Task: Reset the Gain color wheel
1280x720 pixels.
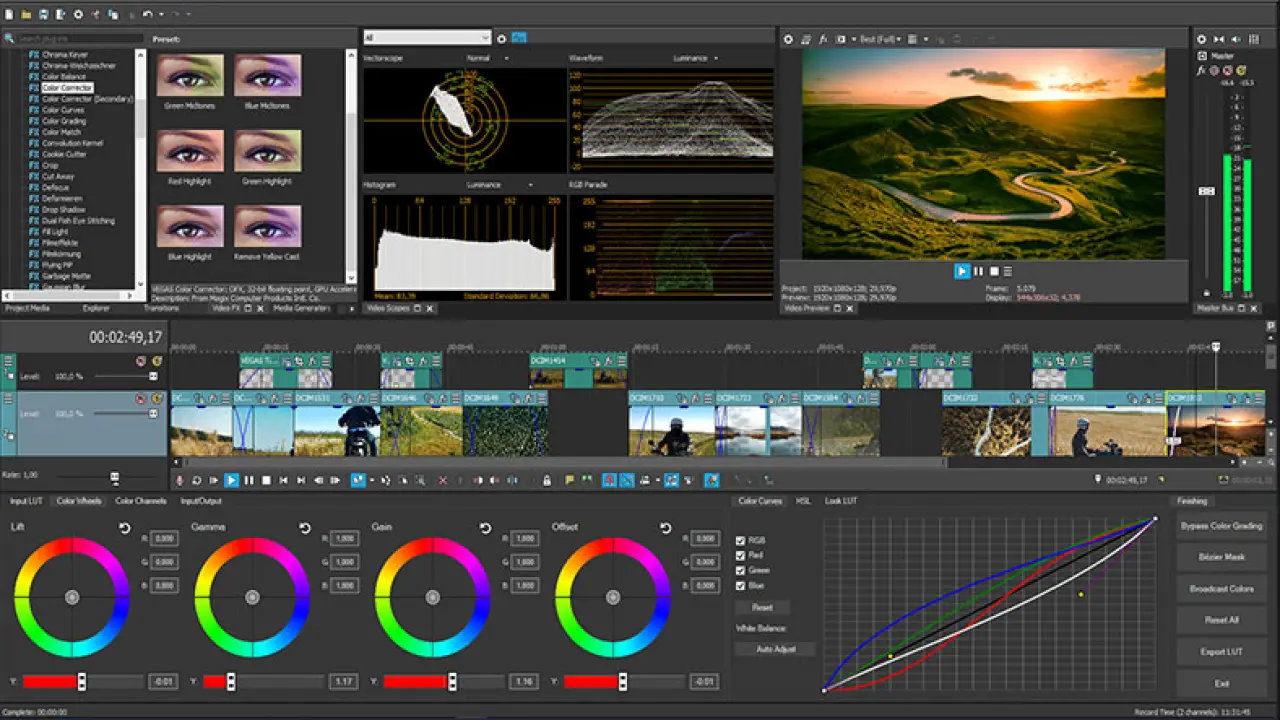Action: 485,528
